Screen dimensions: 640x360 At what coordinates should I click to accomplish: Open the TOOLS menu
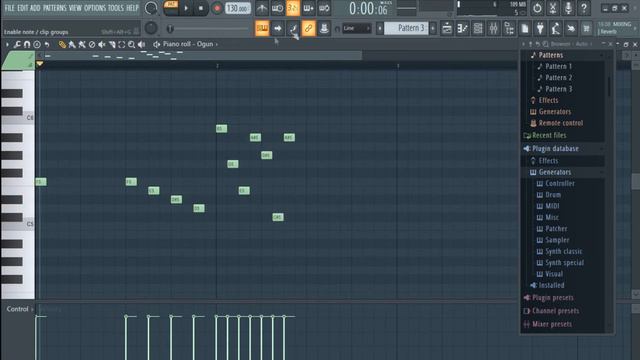[116, 8]
